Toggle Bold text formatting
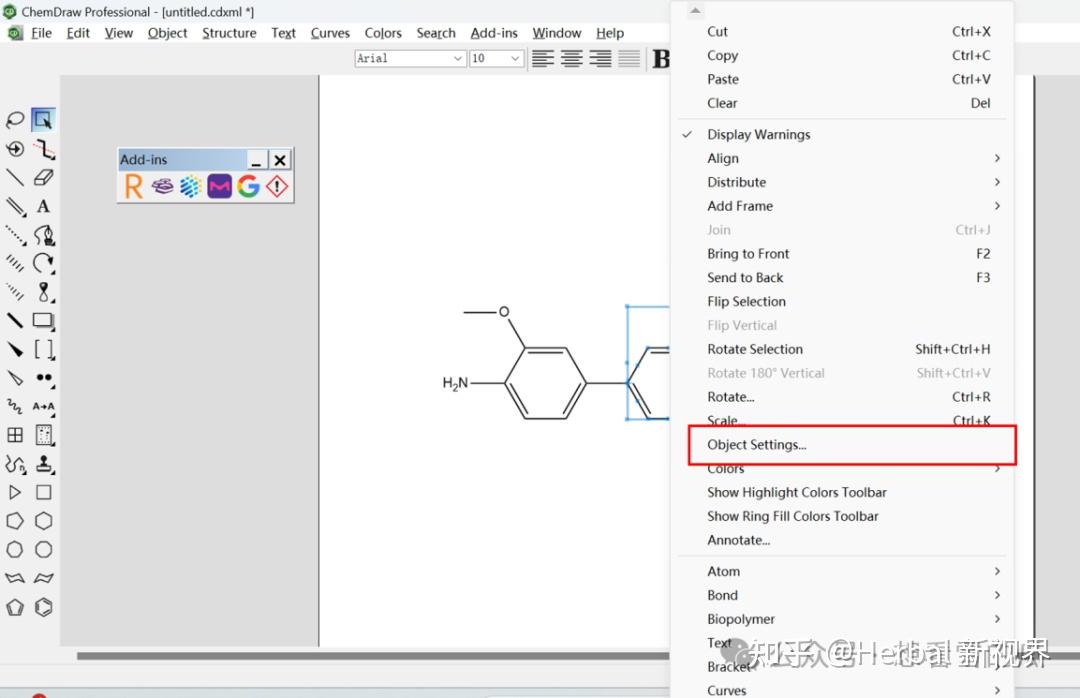The image size is (1080, 698). [661, 59]
